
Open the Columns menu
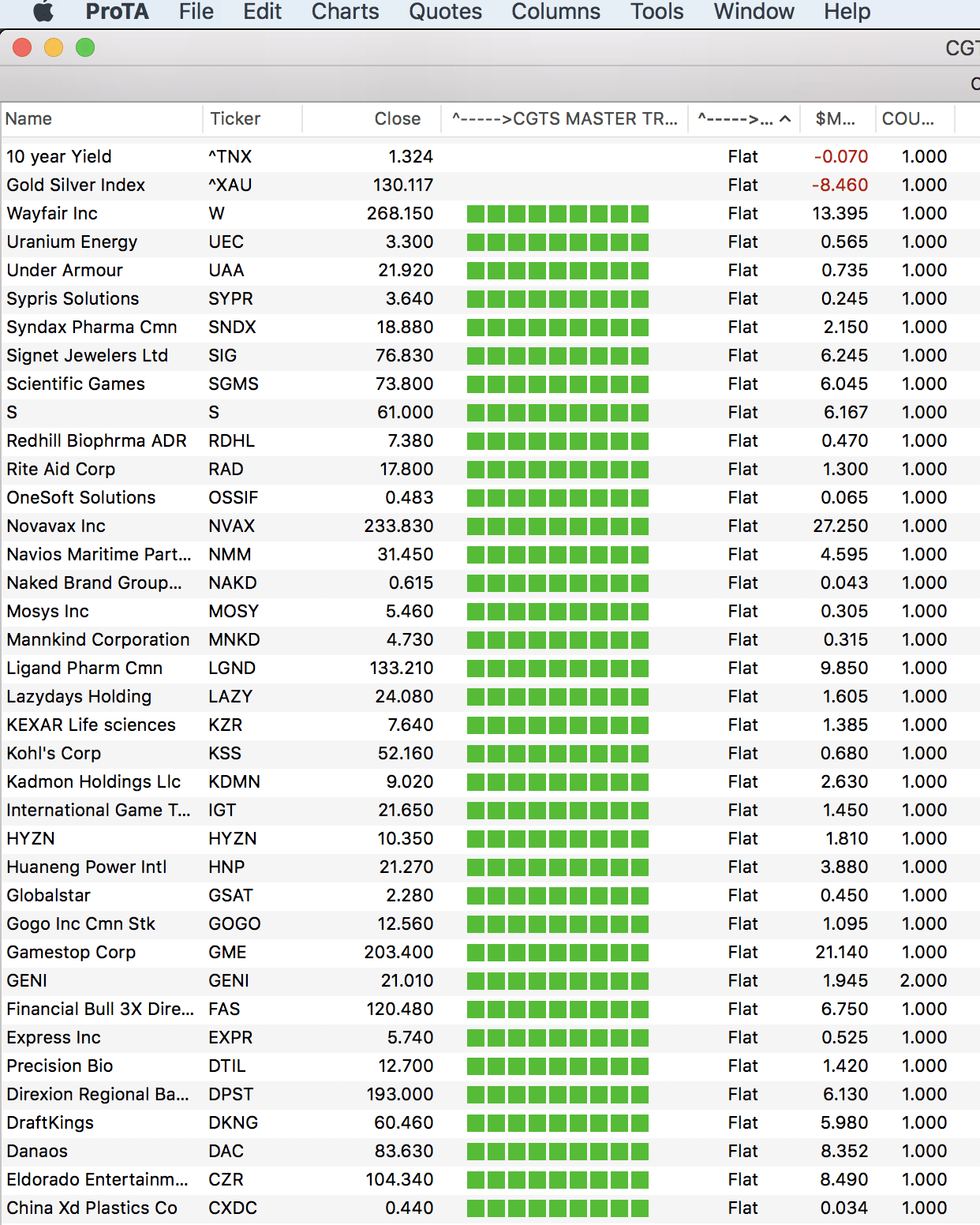(x=556, y=12)
